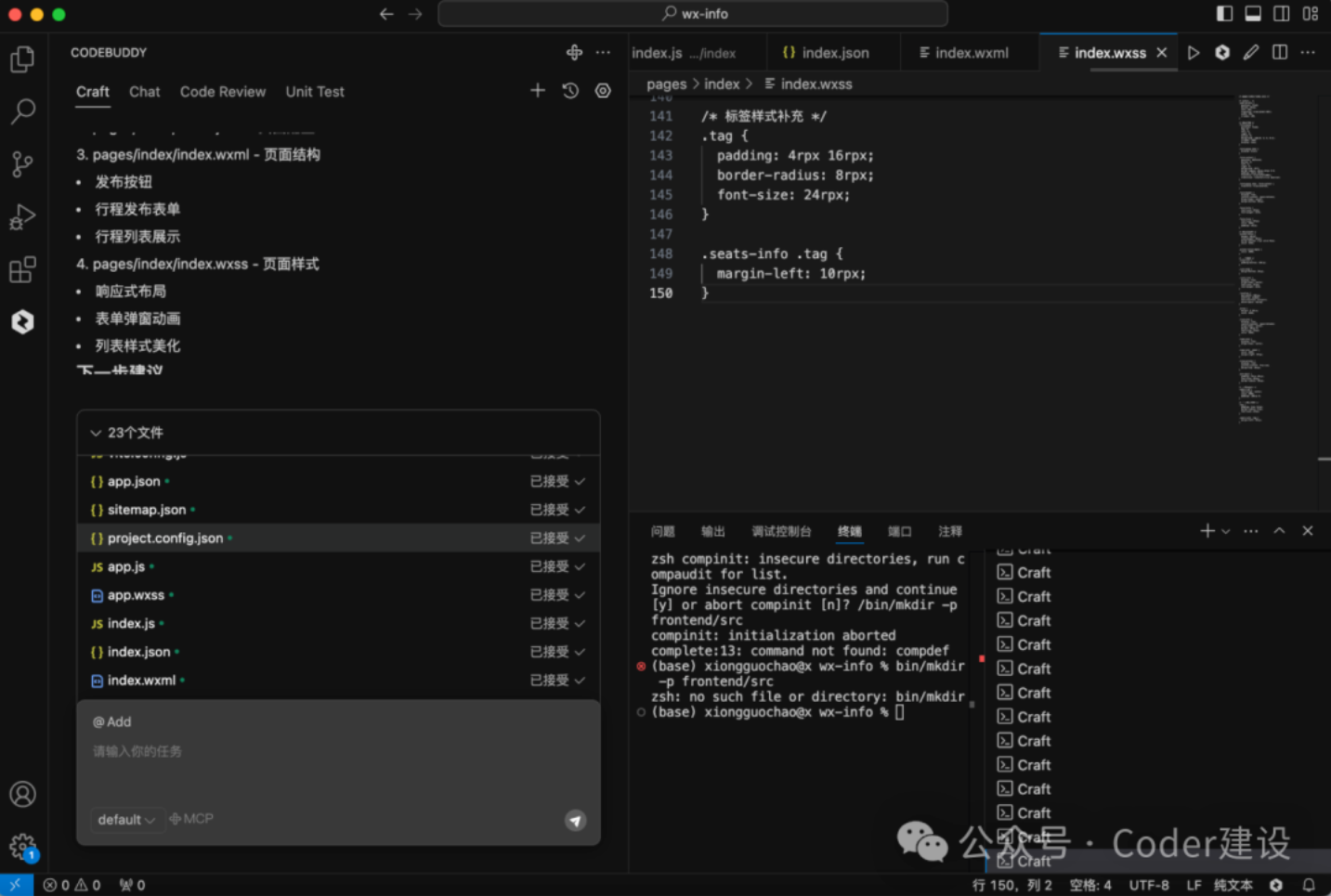Open the default model dropdown
Viewport: 1331px width, 896px height.
click(x=126, y=820)
